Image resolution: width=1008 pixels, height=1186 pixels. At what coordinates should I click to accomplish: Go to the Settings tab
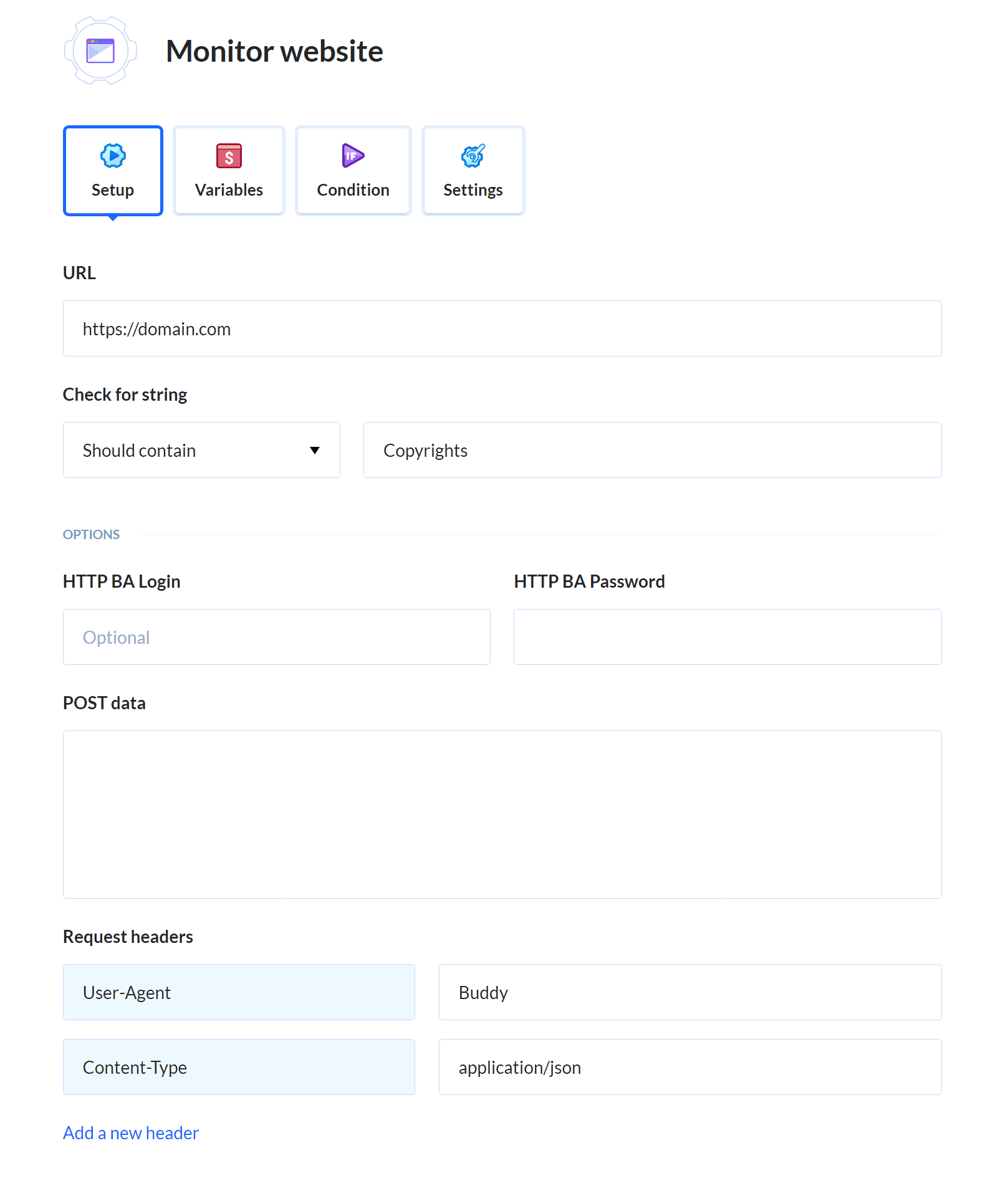click(473, 171)
